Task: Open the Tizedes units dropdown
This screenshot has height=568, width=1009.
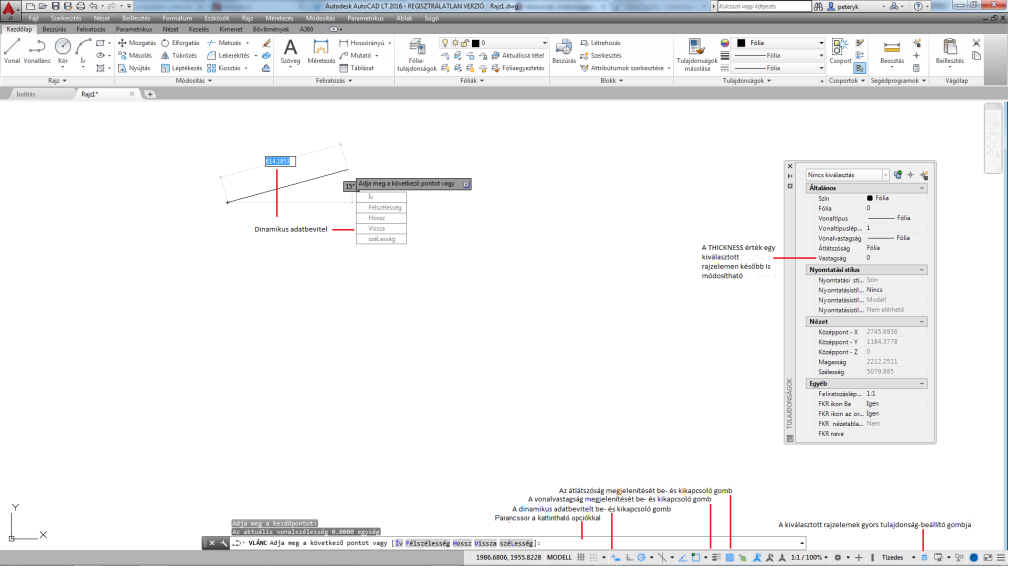Action: pos(898,558)
